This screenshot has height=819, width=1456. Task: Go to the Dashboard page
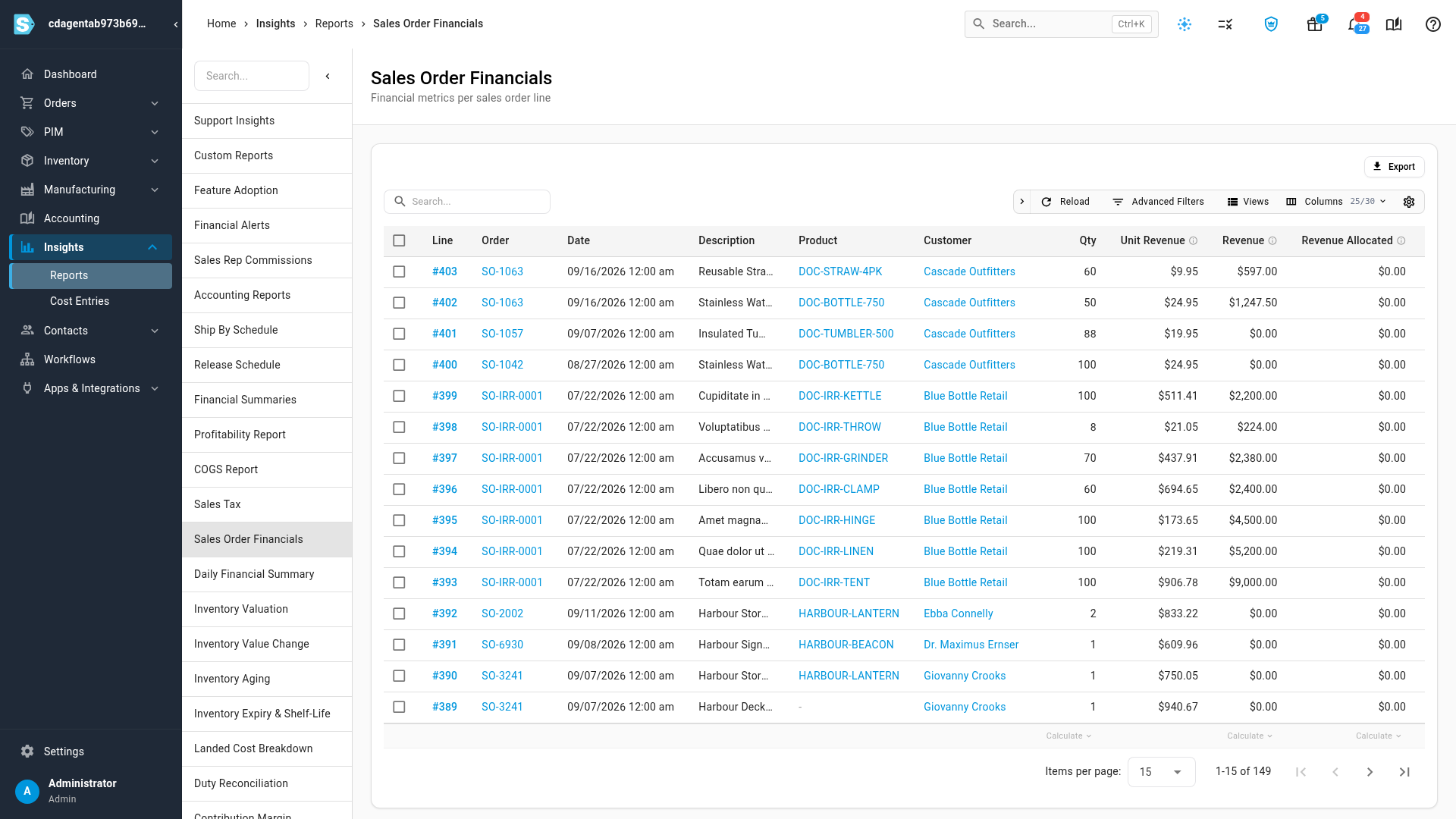pyautogui.click(x=91, y=74)
